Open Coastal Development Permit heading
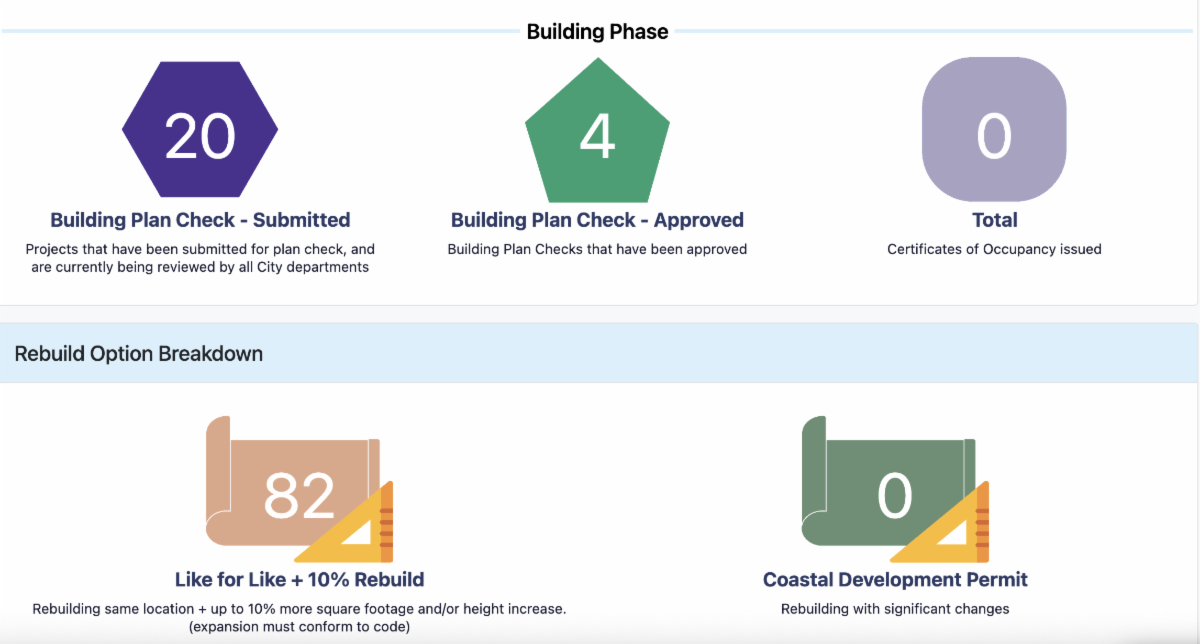Screen dimensions: 1200x644 (x=895, y=580)
